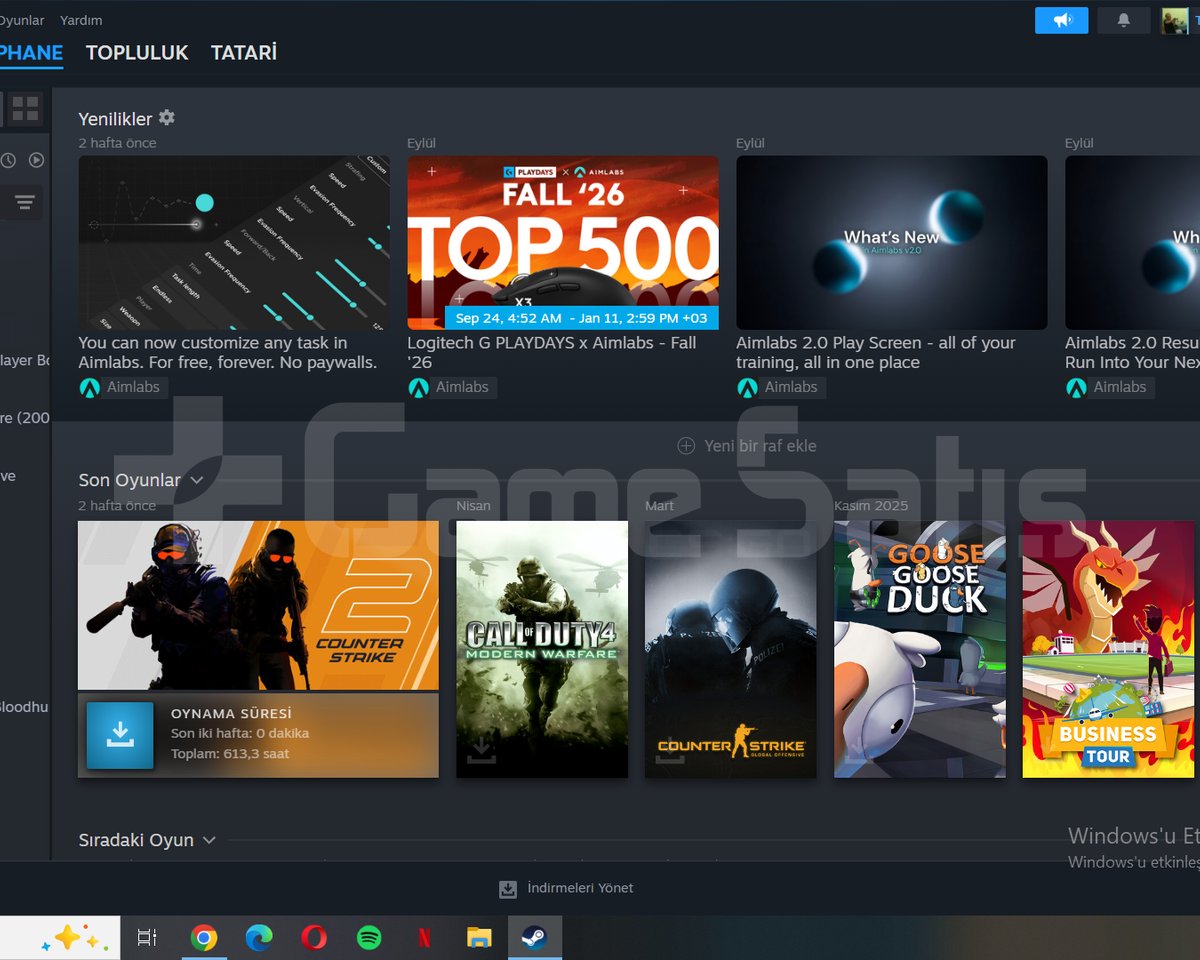Open the Steam announcements megaphone button
The height and width of the screenshot is (960, 1200).
[x=1061, y=20]
